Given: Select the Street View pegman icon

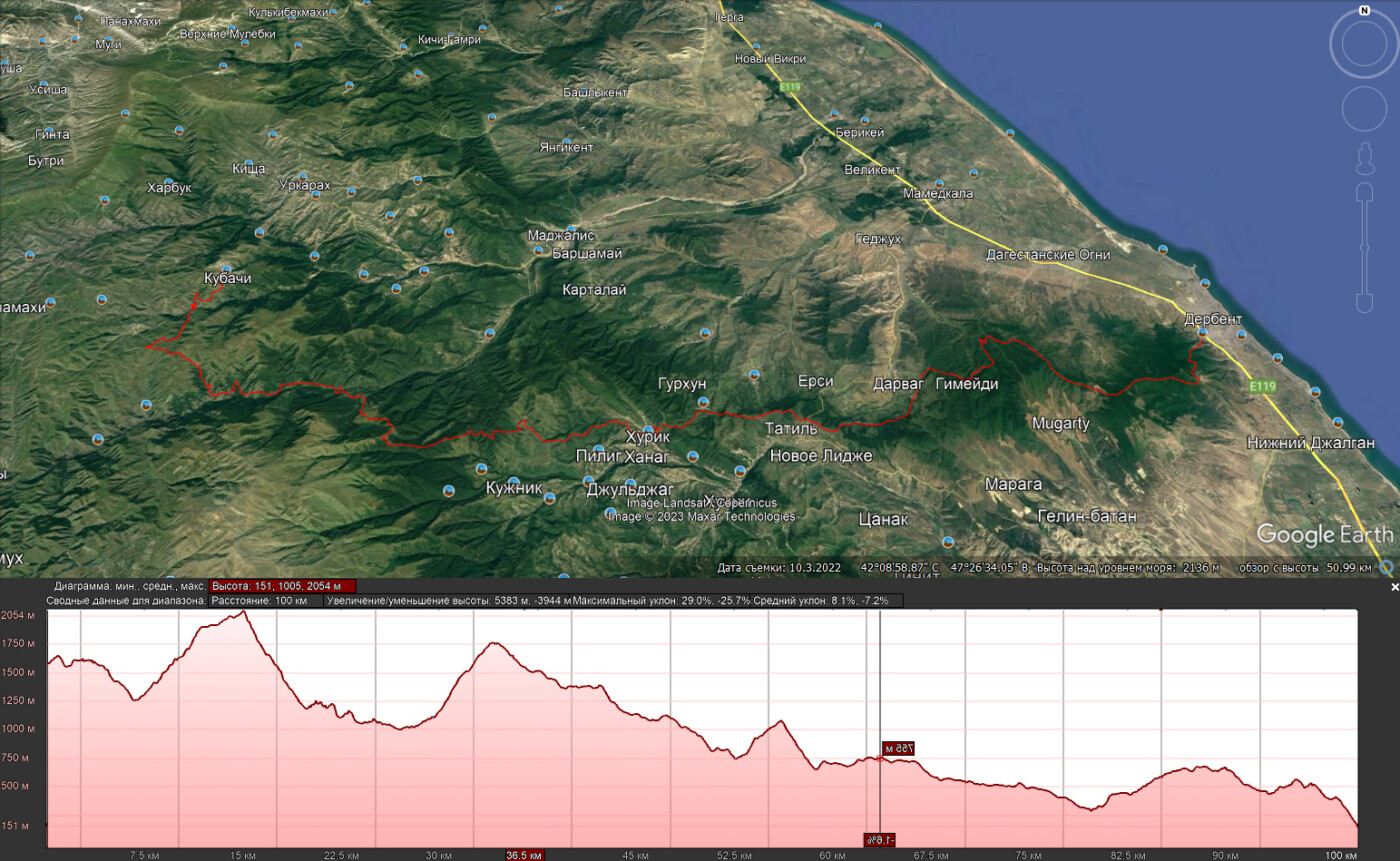Looking at the screenshot, I should point(1364,158).
